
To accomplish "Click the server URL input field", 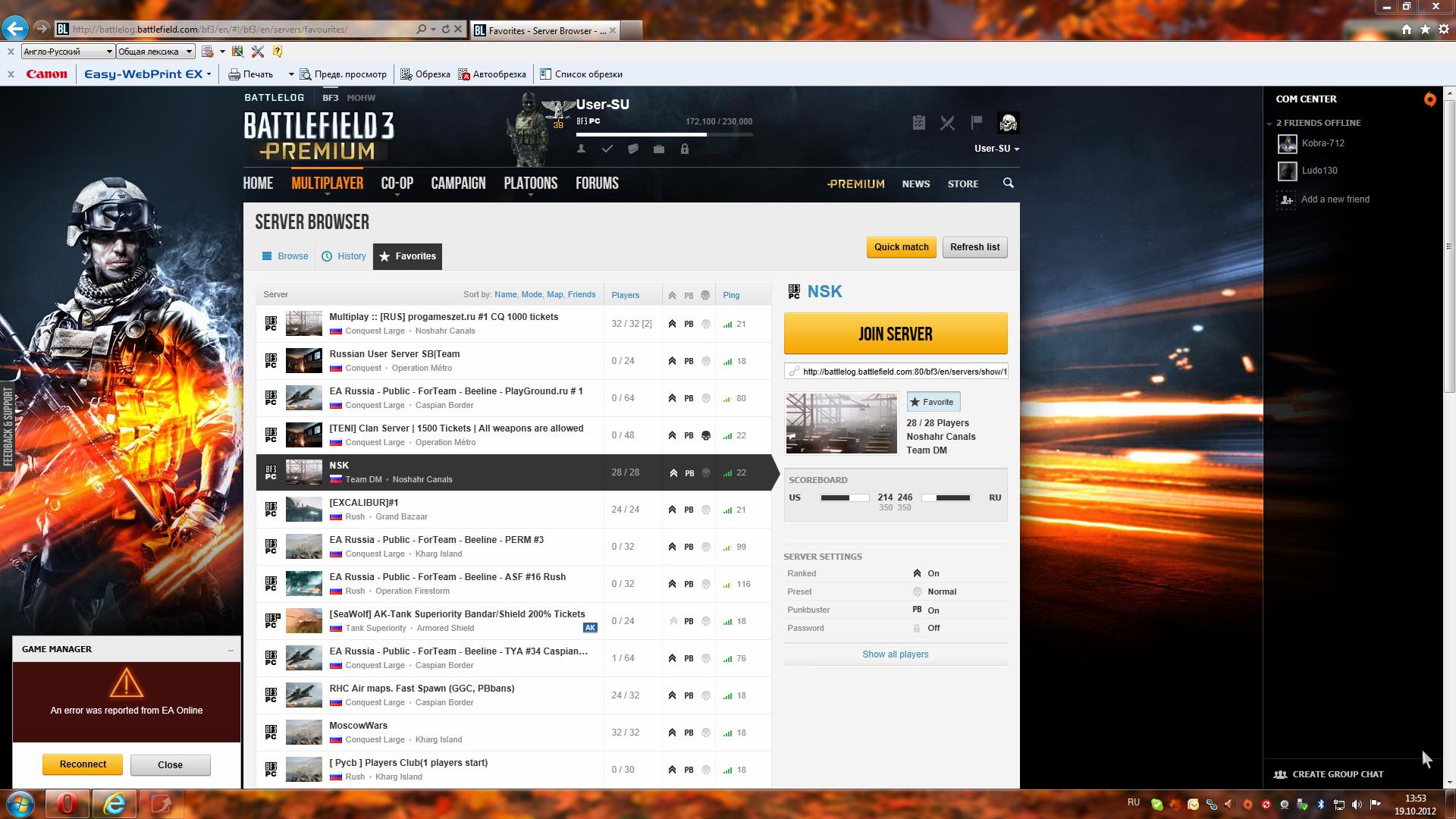I will pos(902,372).
